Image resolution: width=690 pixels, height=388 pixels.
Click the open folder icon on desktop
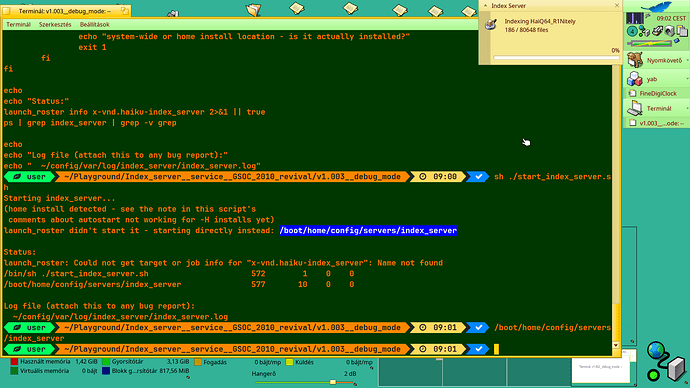point(253,9)
